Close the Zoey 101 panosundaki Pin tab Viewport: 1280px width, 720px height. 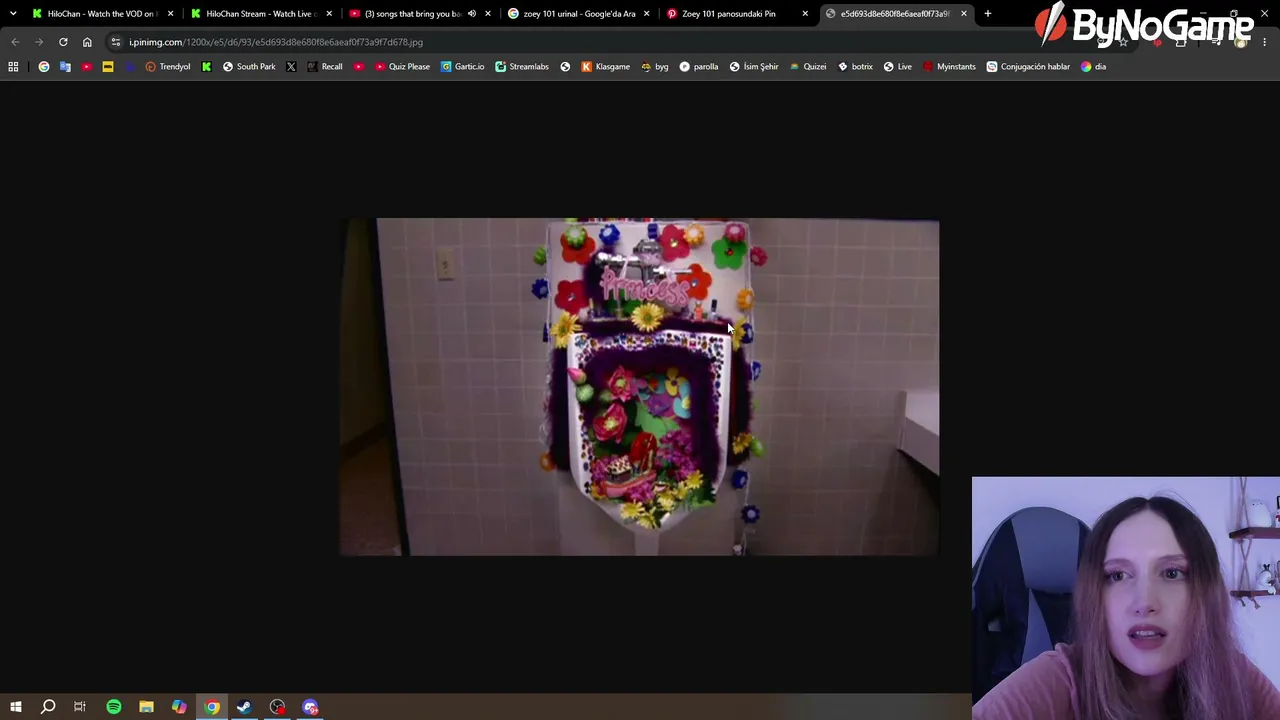point(805,14)
